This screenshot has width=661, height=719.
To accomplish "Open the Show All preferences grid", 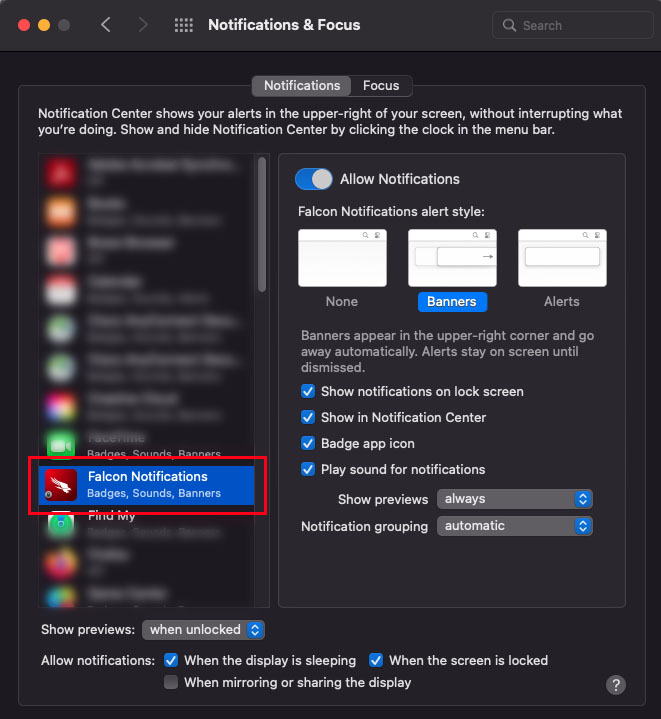I will (x=184, y=25).
